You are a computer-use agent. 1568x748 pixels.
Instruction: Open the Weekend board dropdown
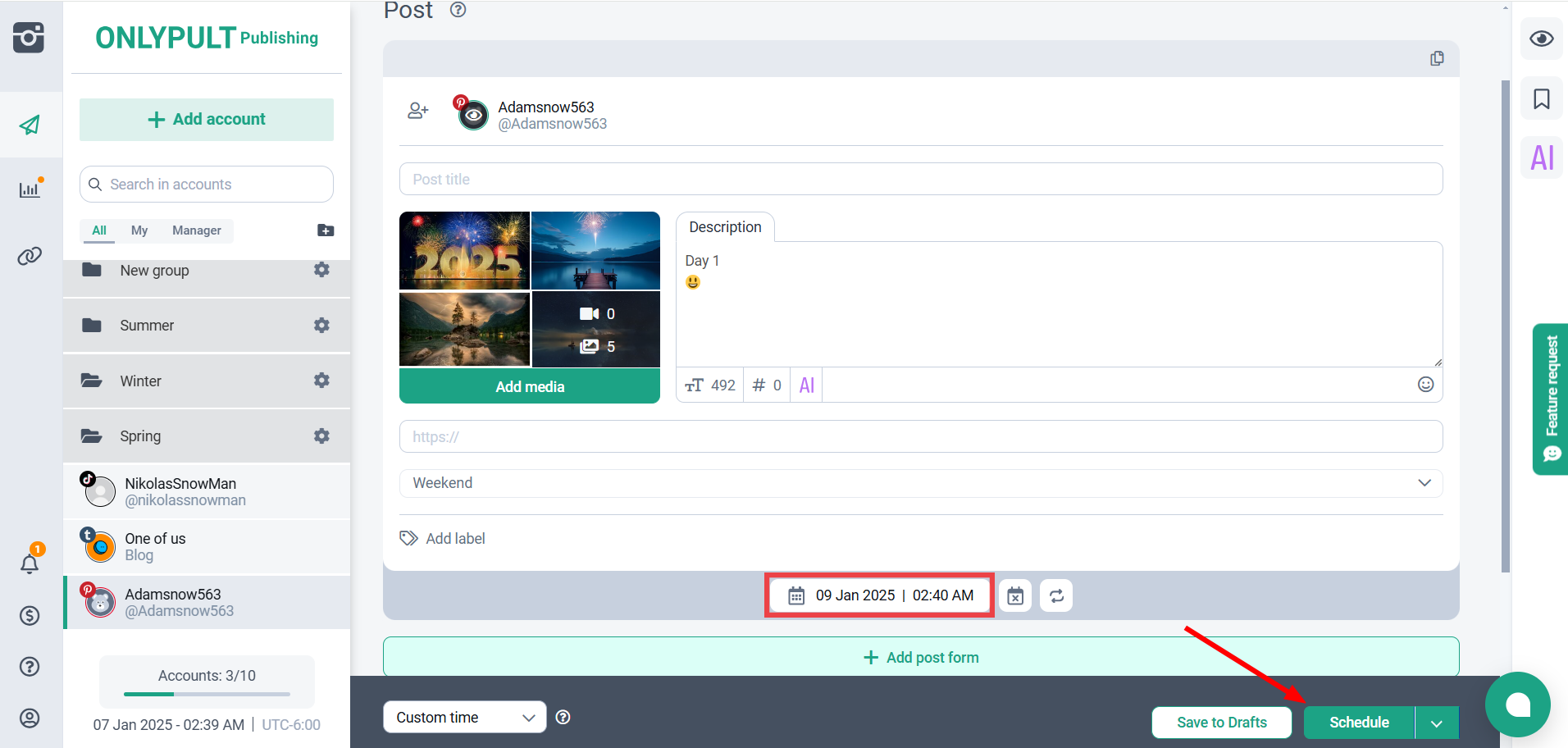(x=920, y=483)
